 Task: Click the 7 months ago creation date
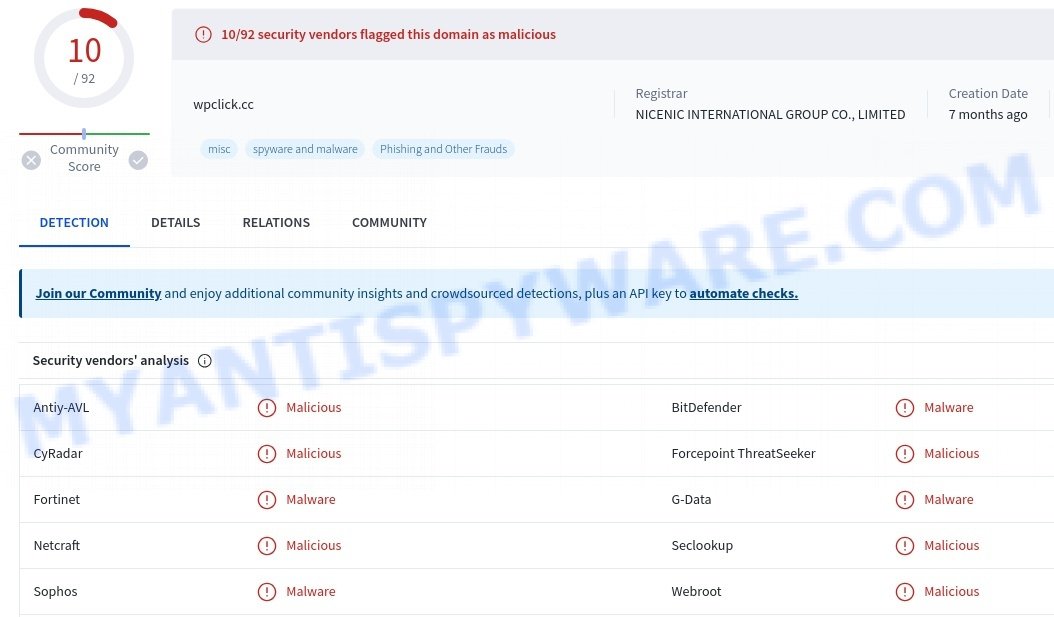pyautogui.click(x=988, y=115)
